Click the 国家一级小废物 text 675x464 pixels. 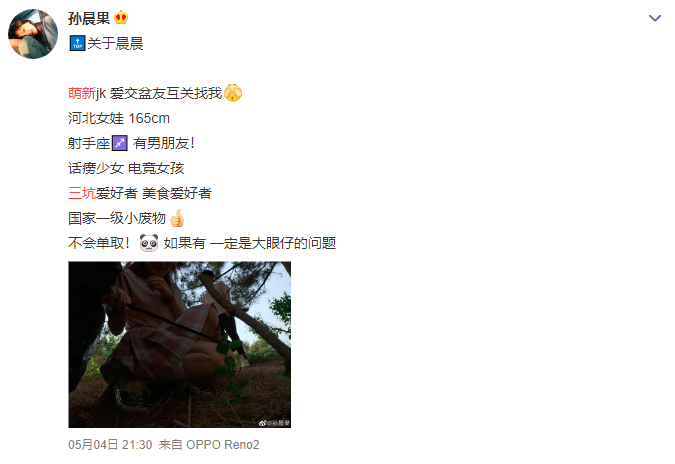(x=117, y=218)
